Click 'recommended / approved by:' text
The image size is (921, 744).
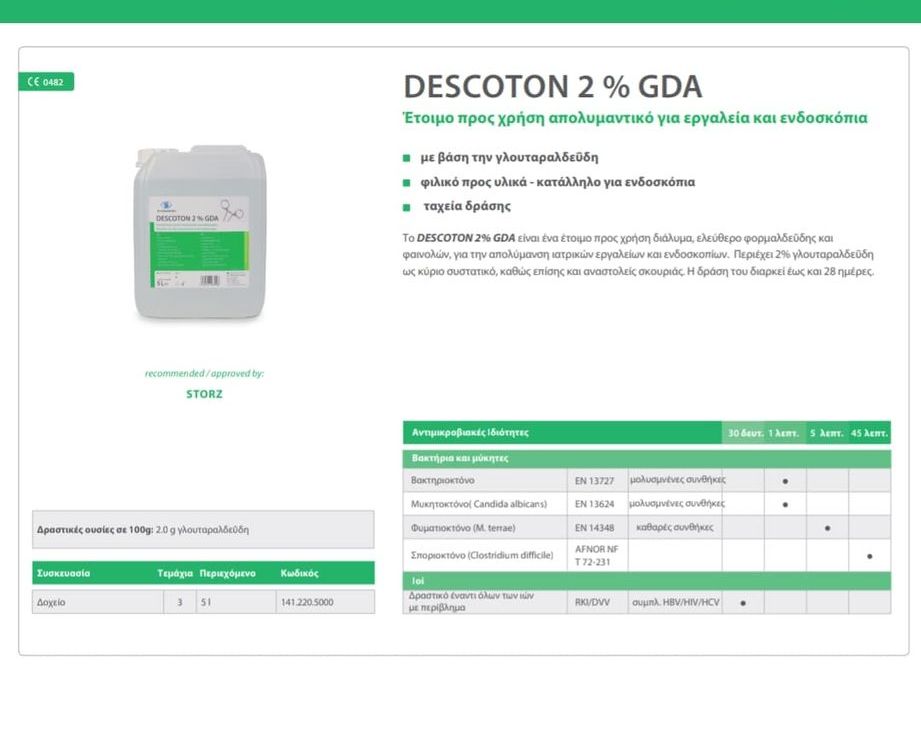coord(204,373)
